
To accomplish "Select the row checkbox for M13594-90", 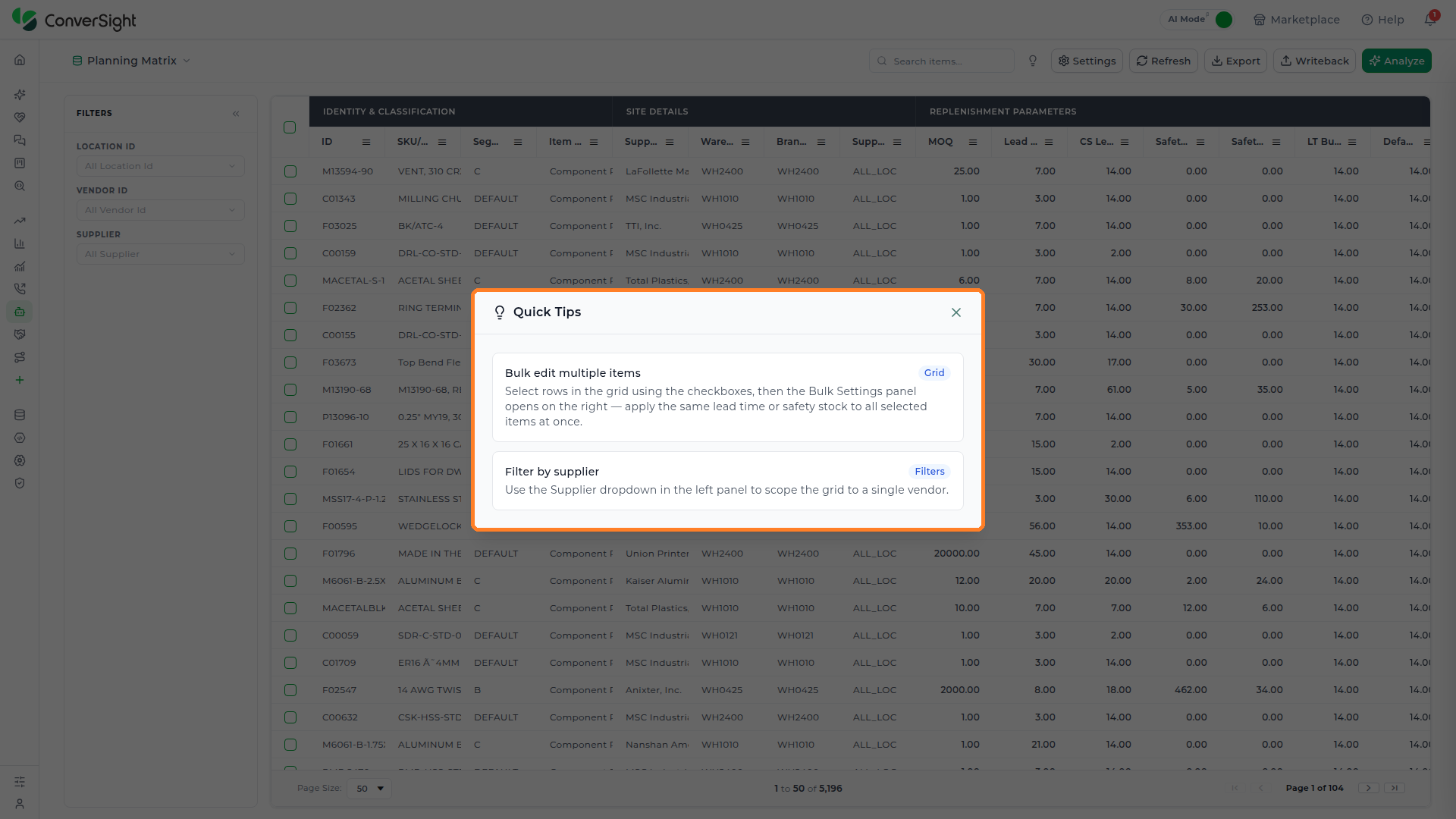I will [x=290, y=171].
